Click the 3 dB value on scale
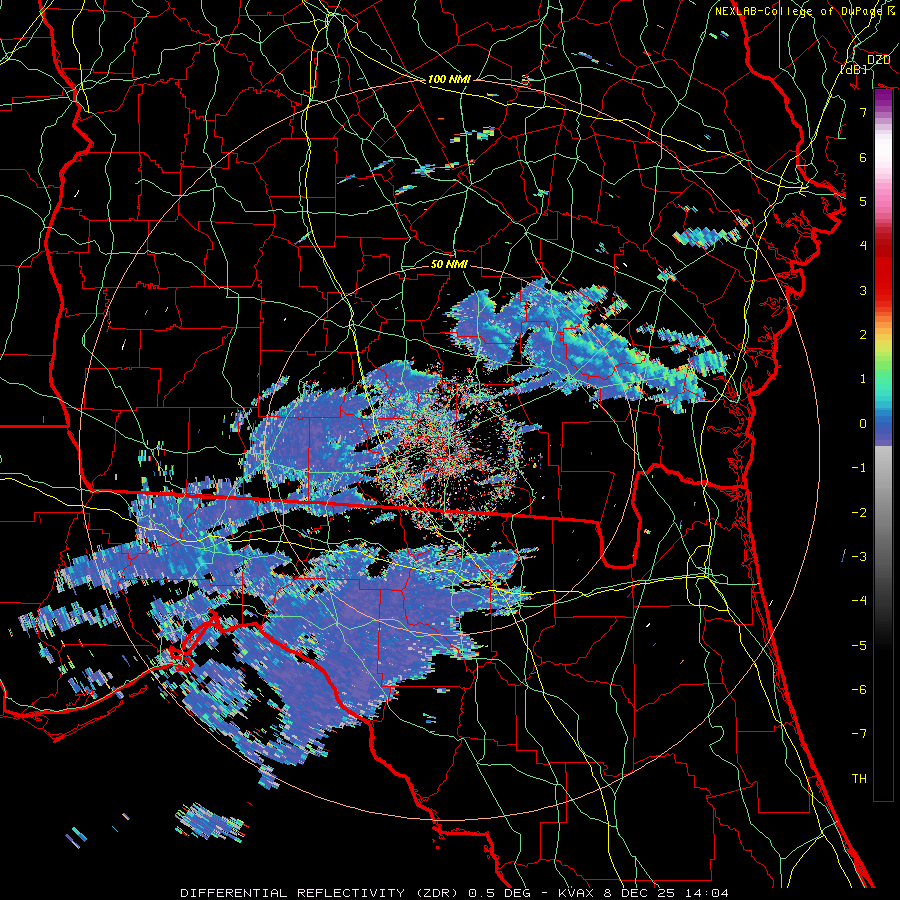This screenshot has width=900, height=900. point(863,290)
